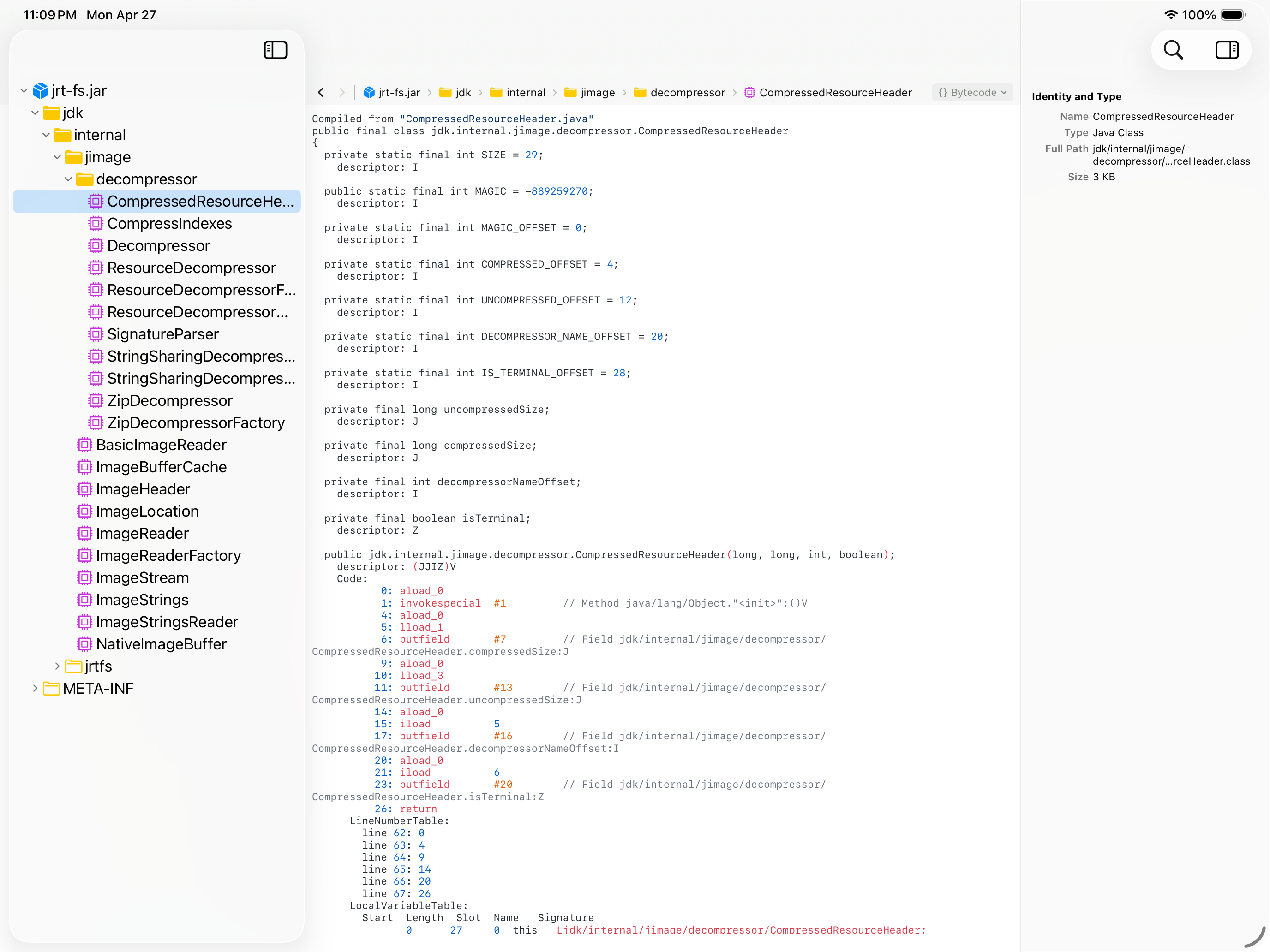Click decompressor in the breadcrumb bar
The image size is (1270, 952).
coord(680,92)
